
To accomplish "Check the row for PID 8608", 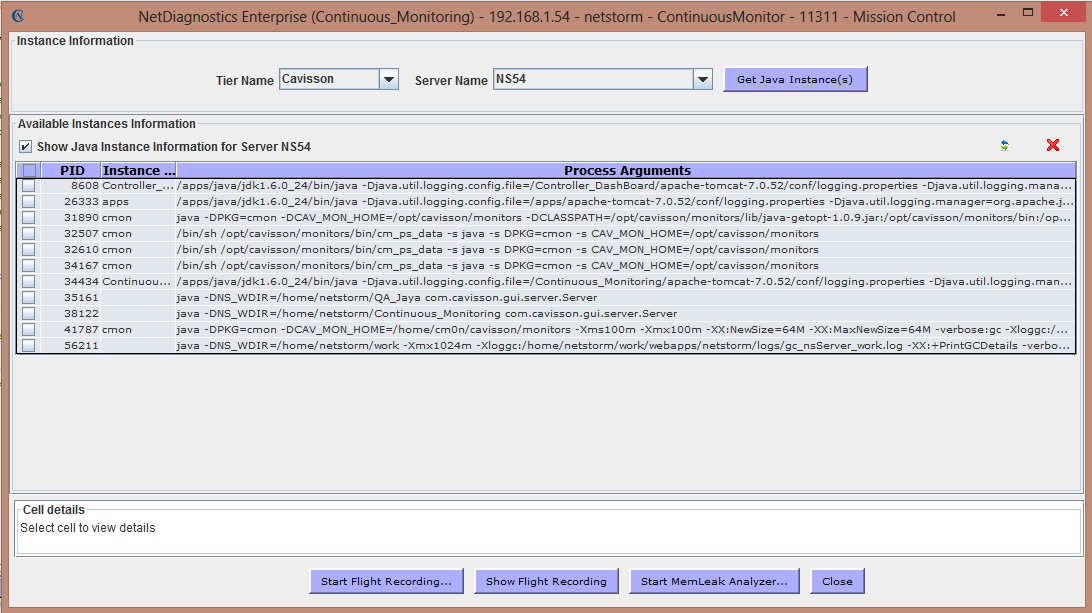I will (x=29, y=186).
